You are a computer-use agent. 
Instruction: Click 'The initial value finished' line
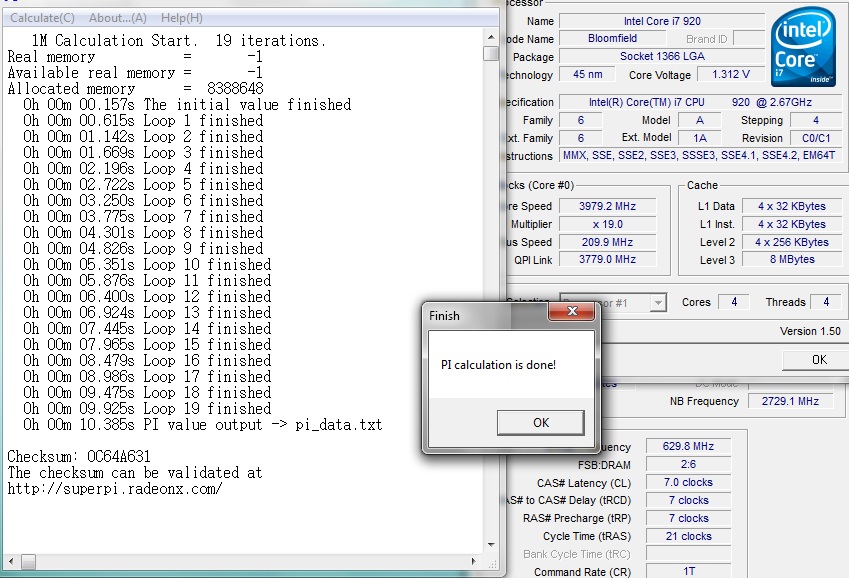coord(187,105)
